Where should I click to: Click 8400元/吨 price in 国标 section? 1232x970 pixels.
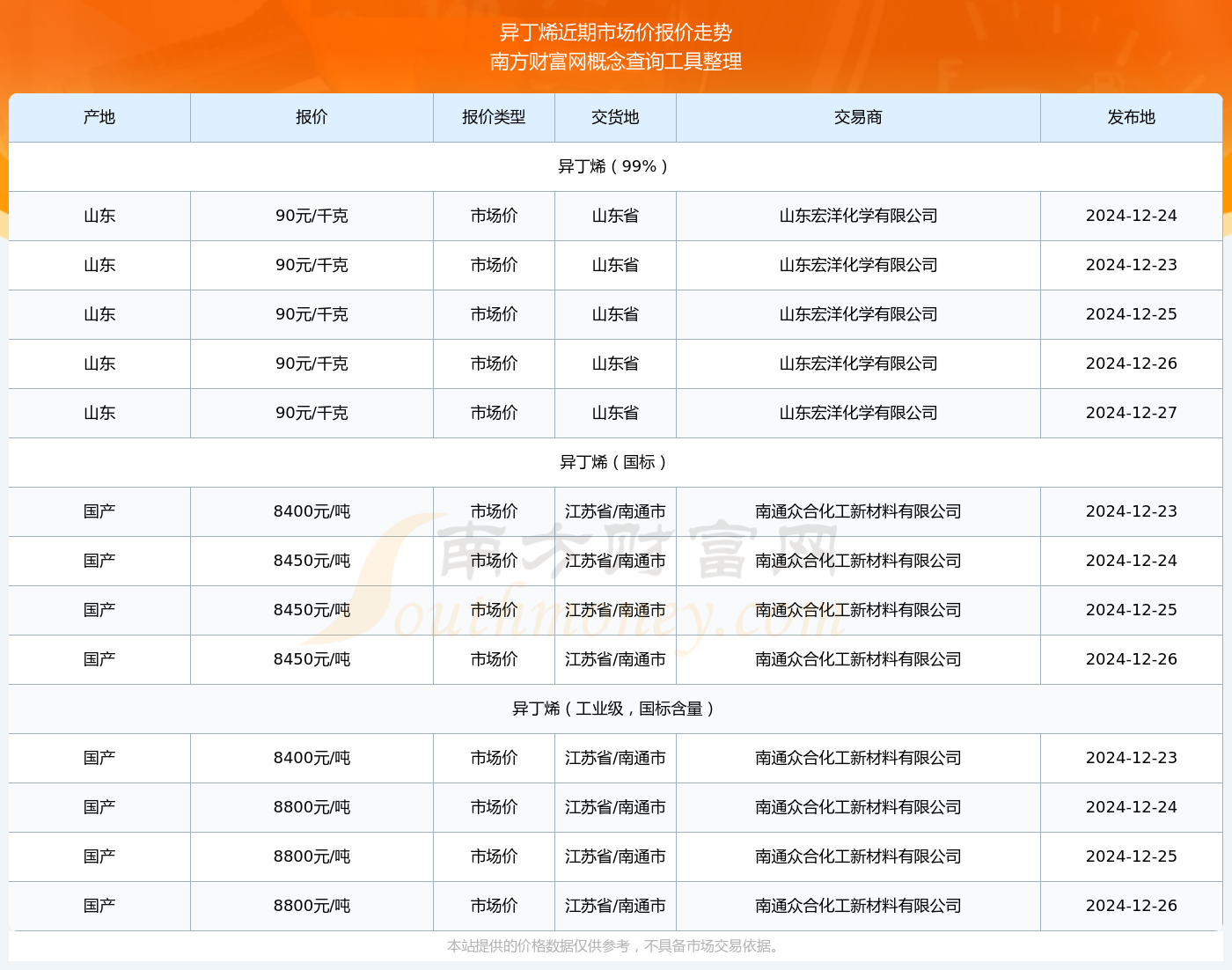coord(312,511)
